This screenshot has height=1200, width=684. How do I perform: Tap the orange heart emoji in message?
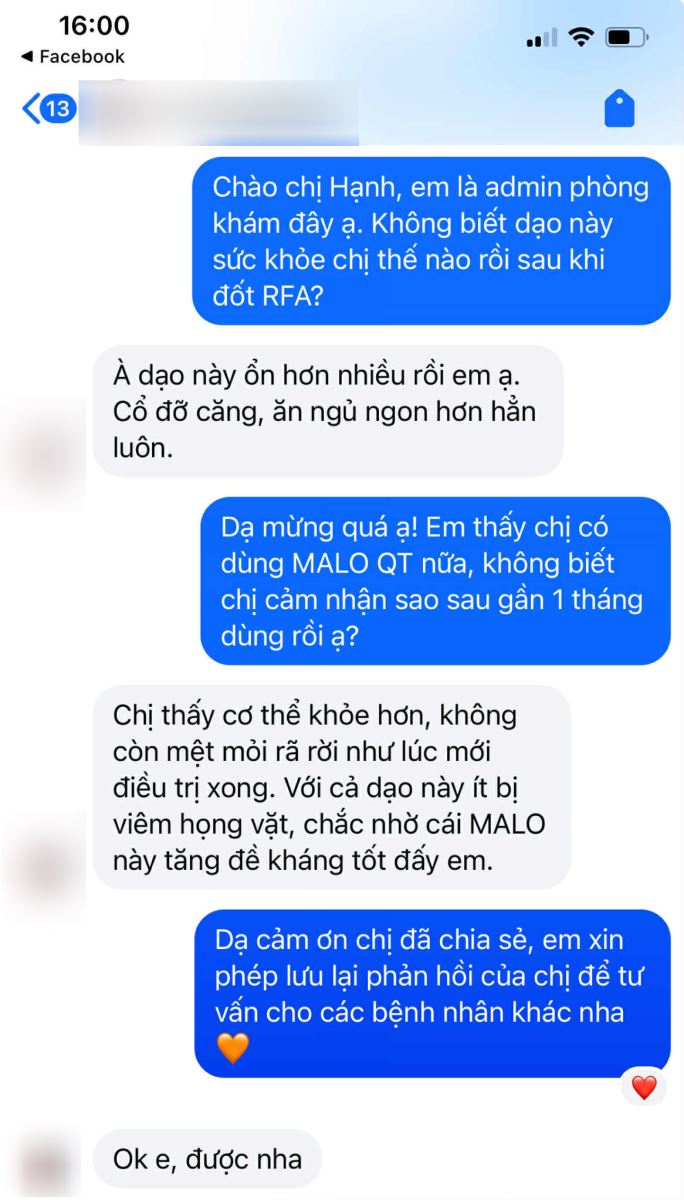(232, 1048)
